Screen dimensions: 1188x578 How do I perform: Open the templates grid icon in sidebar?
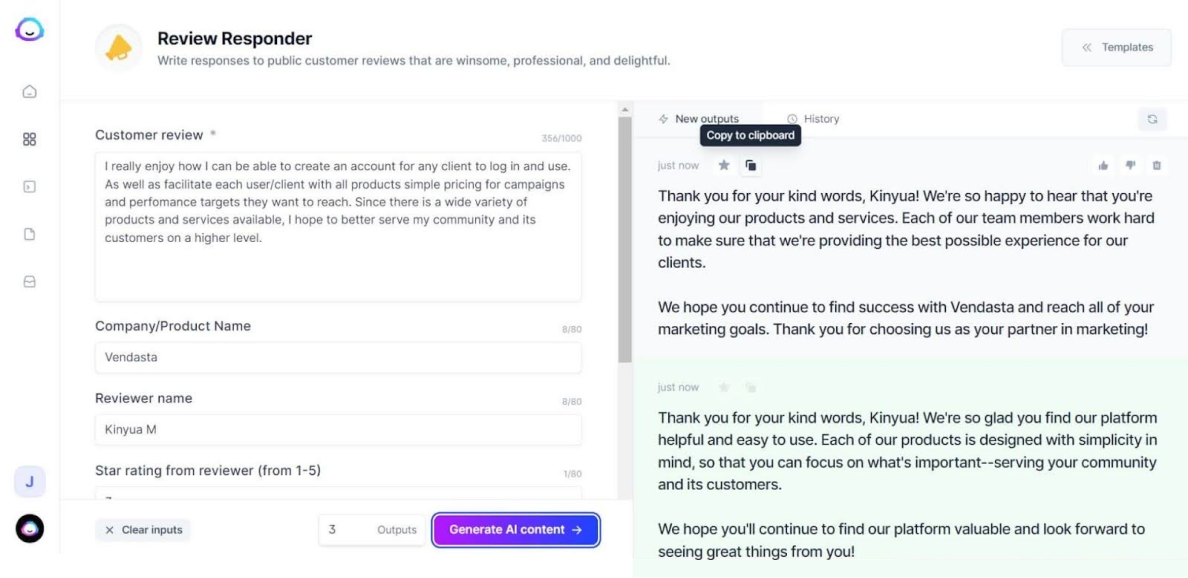29,139
